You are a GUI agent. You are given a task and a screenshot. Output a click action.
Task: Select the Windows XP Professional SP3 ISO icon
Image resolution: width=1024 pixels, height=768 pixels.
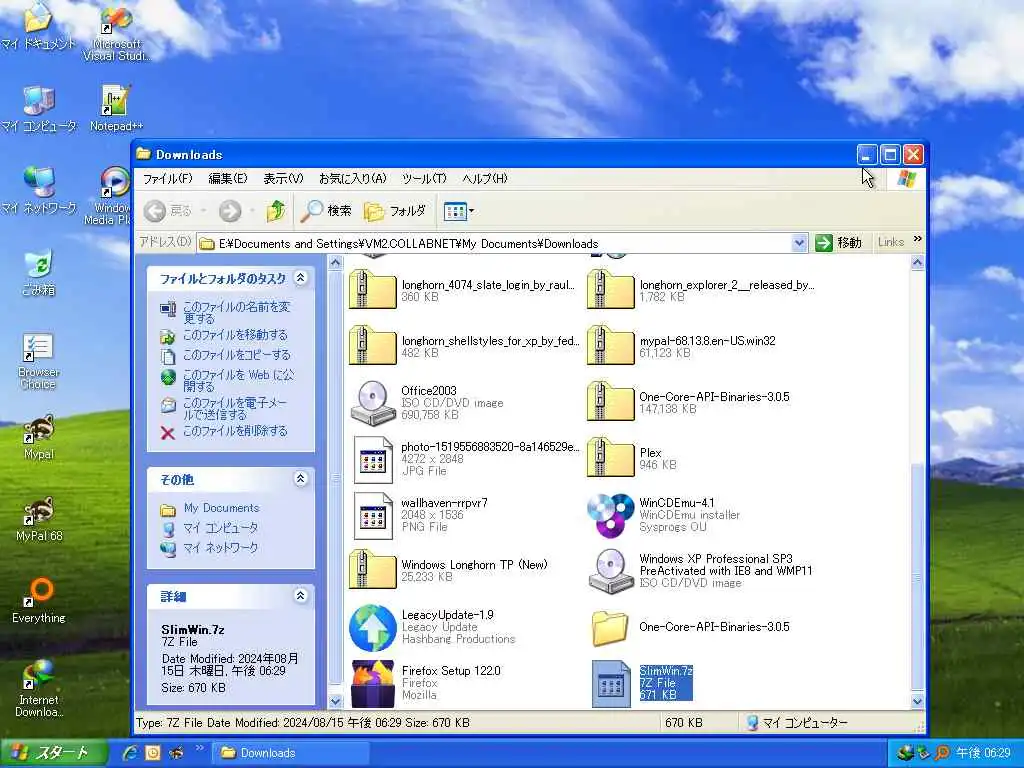[610, 571]
